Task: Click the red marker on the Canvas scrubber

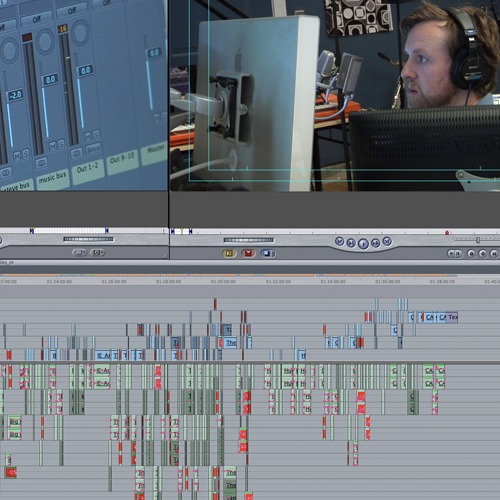Action: pyautogui.click(x=447, y=232)
